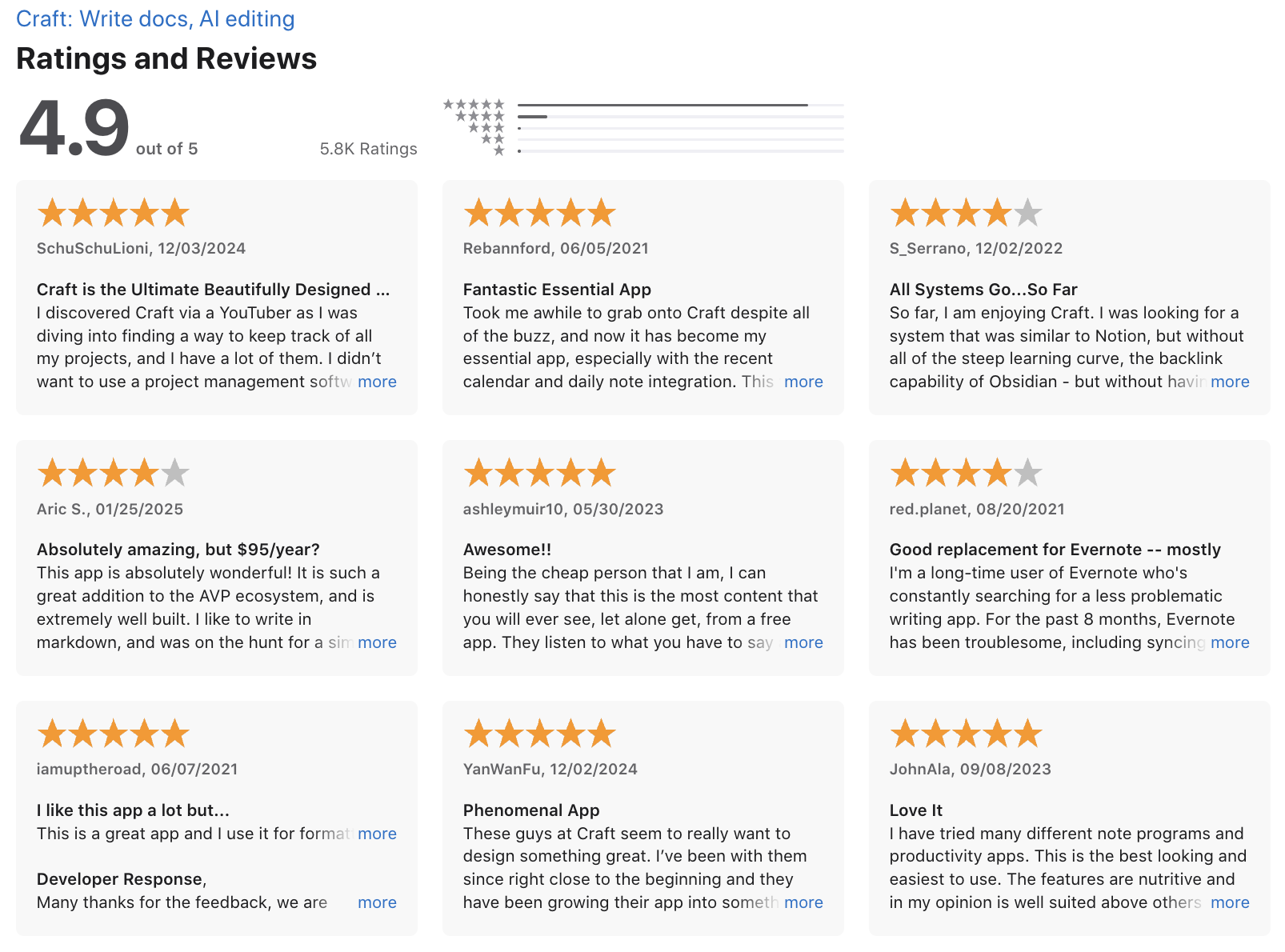Click more on JohnAla's Love It review
Viewport: 1285px width, 952px height.
coord(1231,902)
